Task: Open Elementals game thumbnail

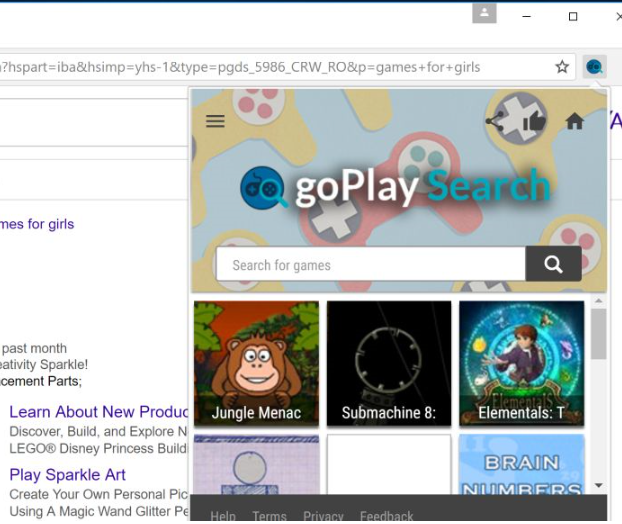Action: tap(521, 364)
